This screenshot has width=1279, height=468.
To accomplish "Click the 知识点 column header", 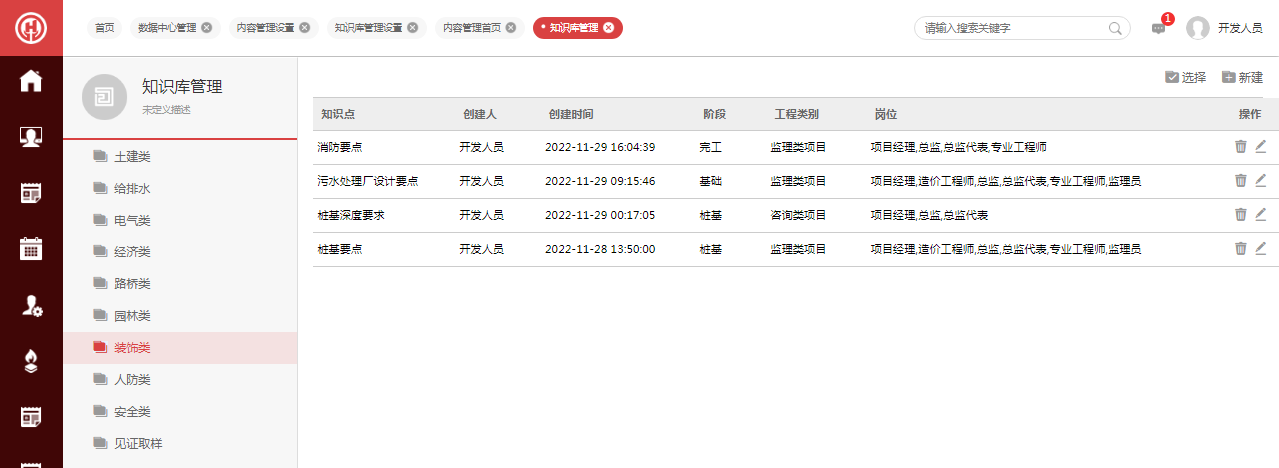I will point(339,114).
